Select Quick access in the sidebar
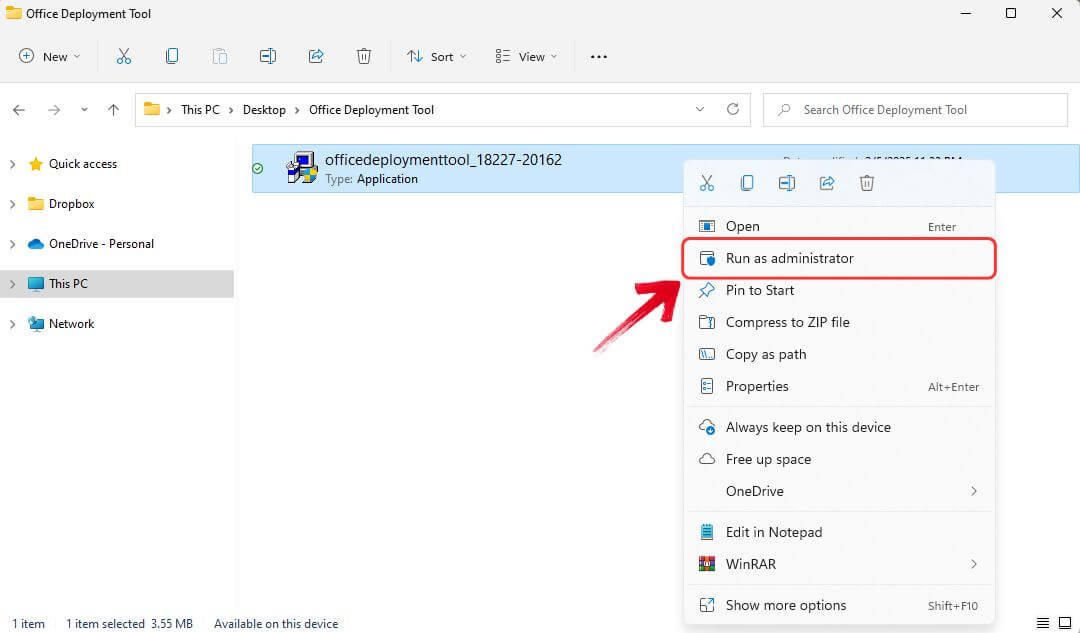The image size is (1080, 633). point(83,164)
